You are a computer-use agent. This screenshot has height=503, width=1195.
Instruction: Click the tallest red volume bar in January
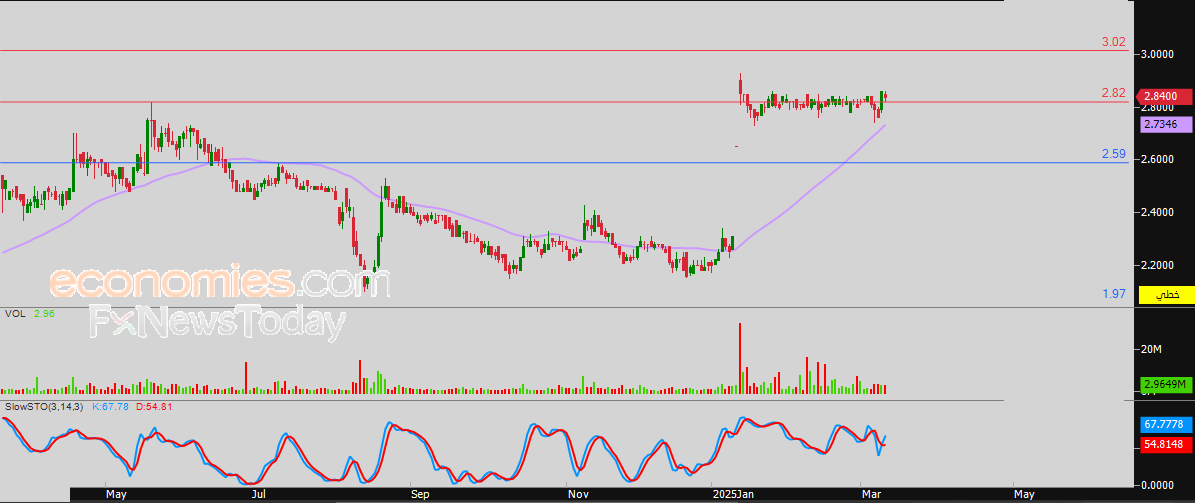tap(739, 358)
